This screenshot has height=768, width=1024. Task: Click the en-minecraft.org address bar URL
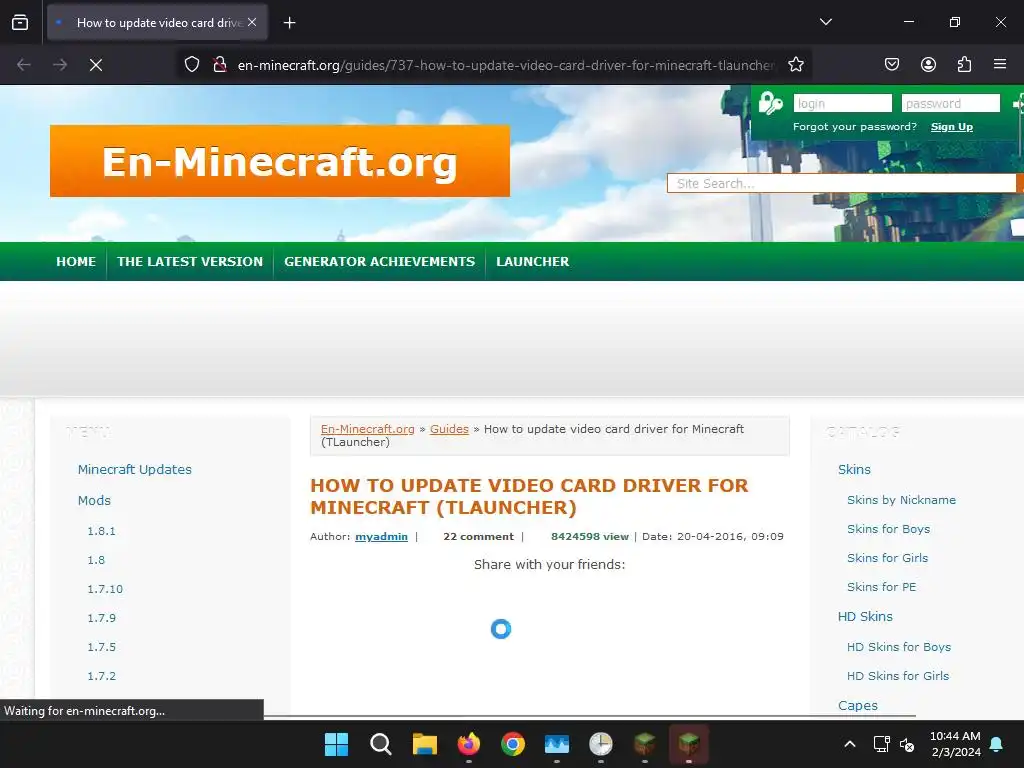click(x=506, y=65)
